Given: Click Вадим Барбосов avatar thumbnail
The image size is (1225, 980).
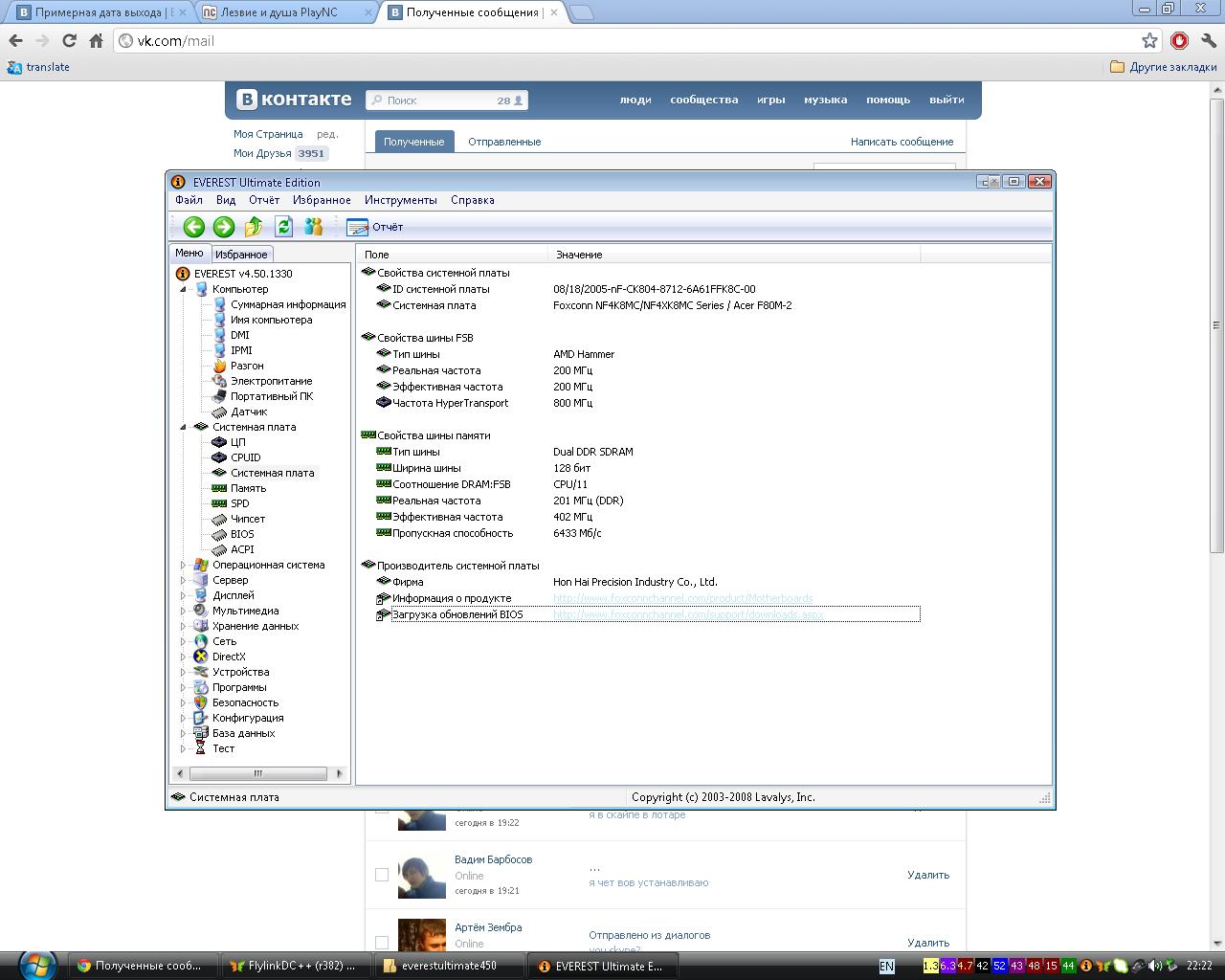Looking at the screenshot, I should click(x=421, y=876).
